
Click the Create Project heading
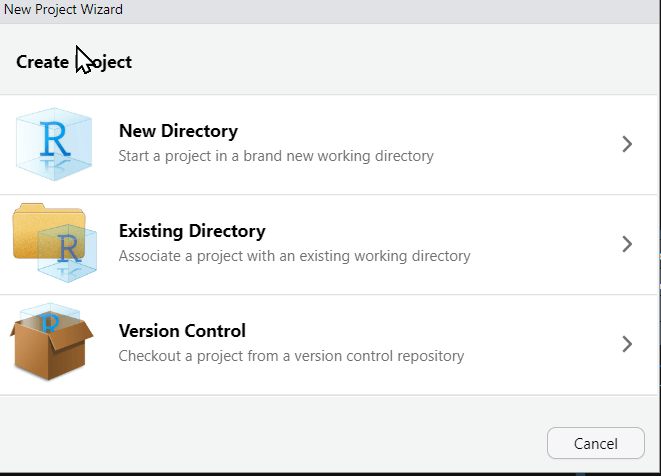74,62
